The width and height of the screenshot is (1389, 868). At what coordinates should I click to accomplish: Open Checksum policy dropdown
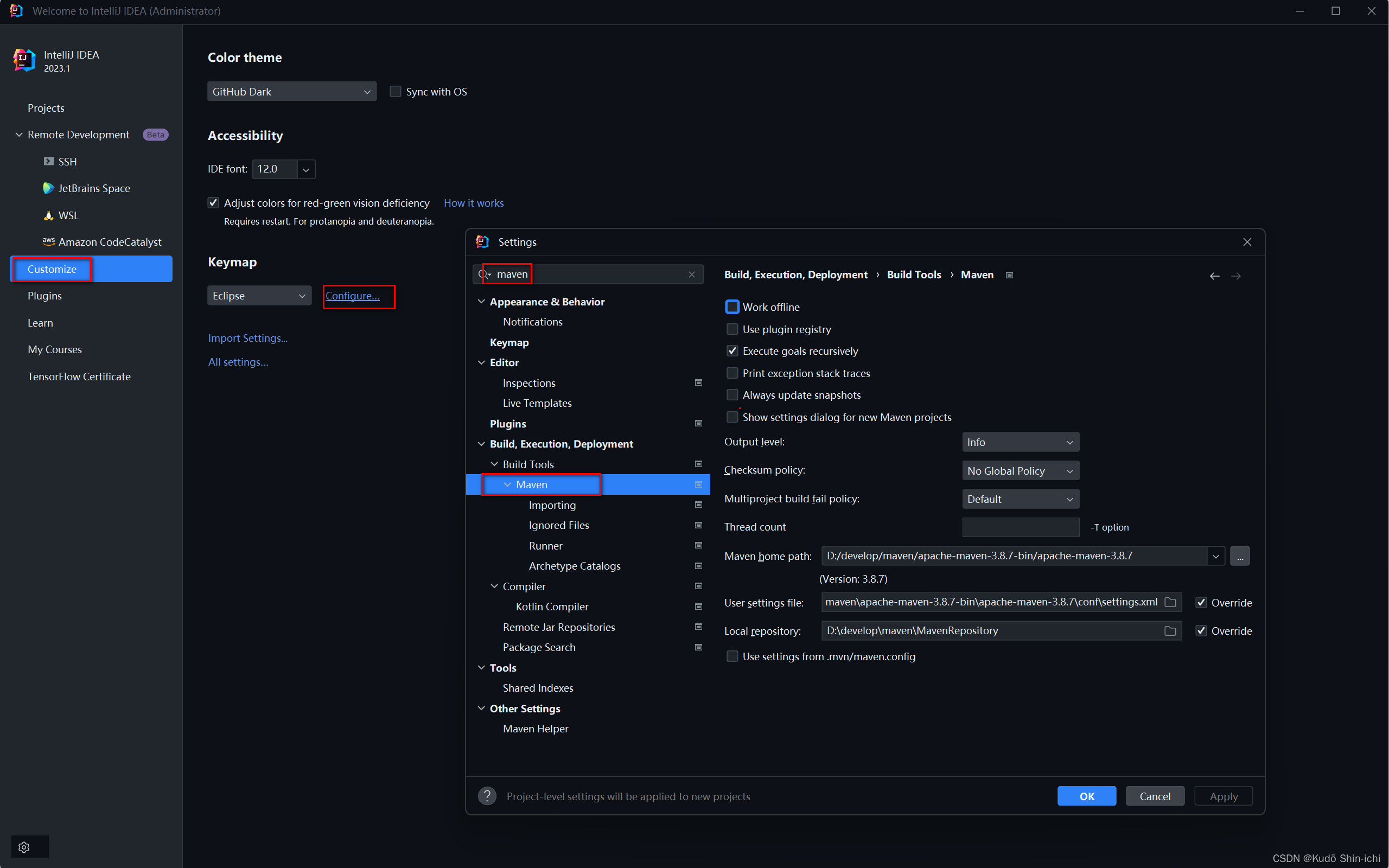click(1021, 471)
